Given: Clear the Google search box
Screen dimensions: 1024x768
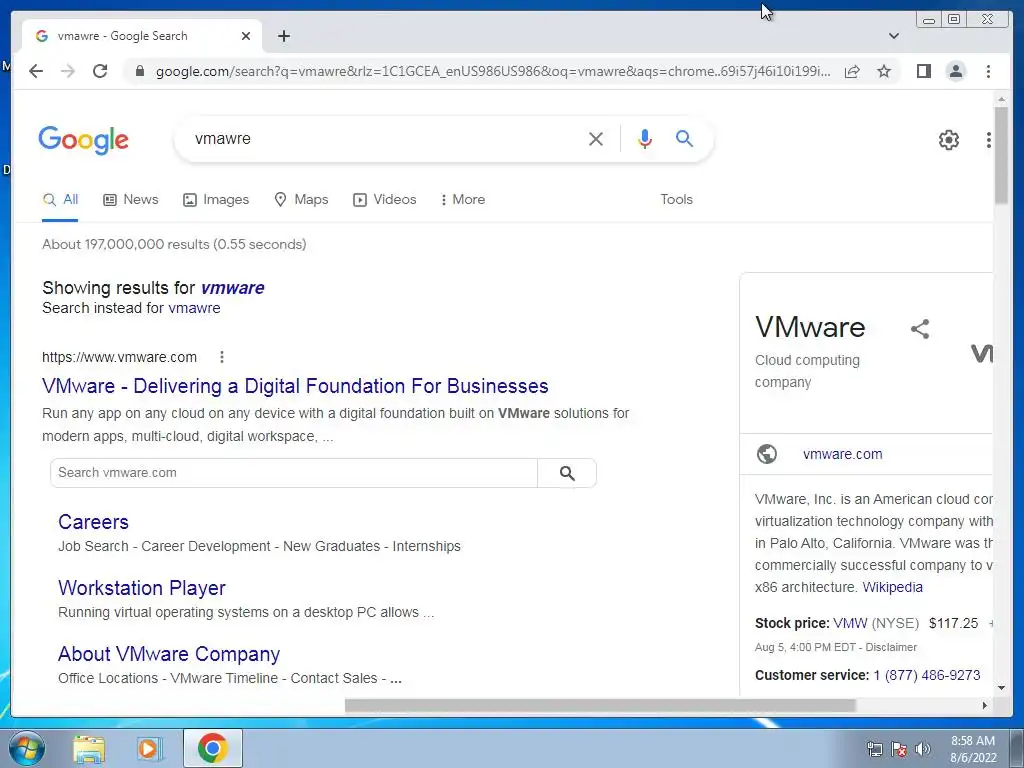Looking at the screenshot, I should [596, 138].
